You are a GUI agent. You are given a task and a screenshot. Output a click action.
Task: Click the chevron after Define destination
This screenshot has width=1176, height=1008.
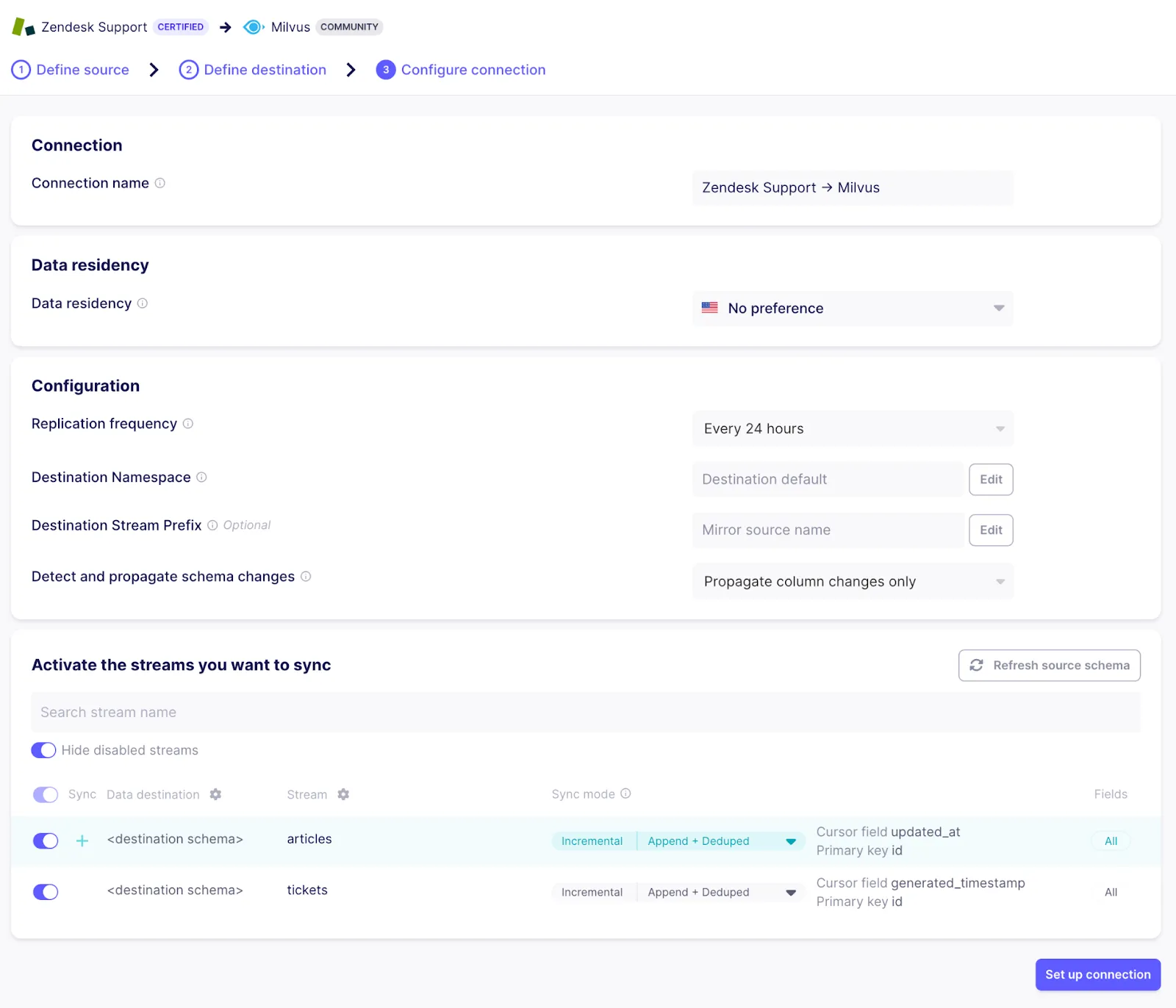pos(351,70)
